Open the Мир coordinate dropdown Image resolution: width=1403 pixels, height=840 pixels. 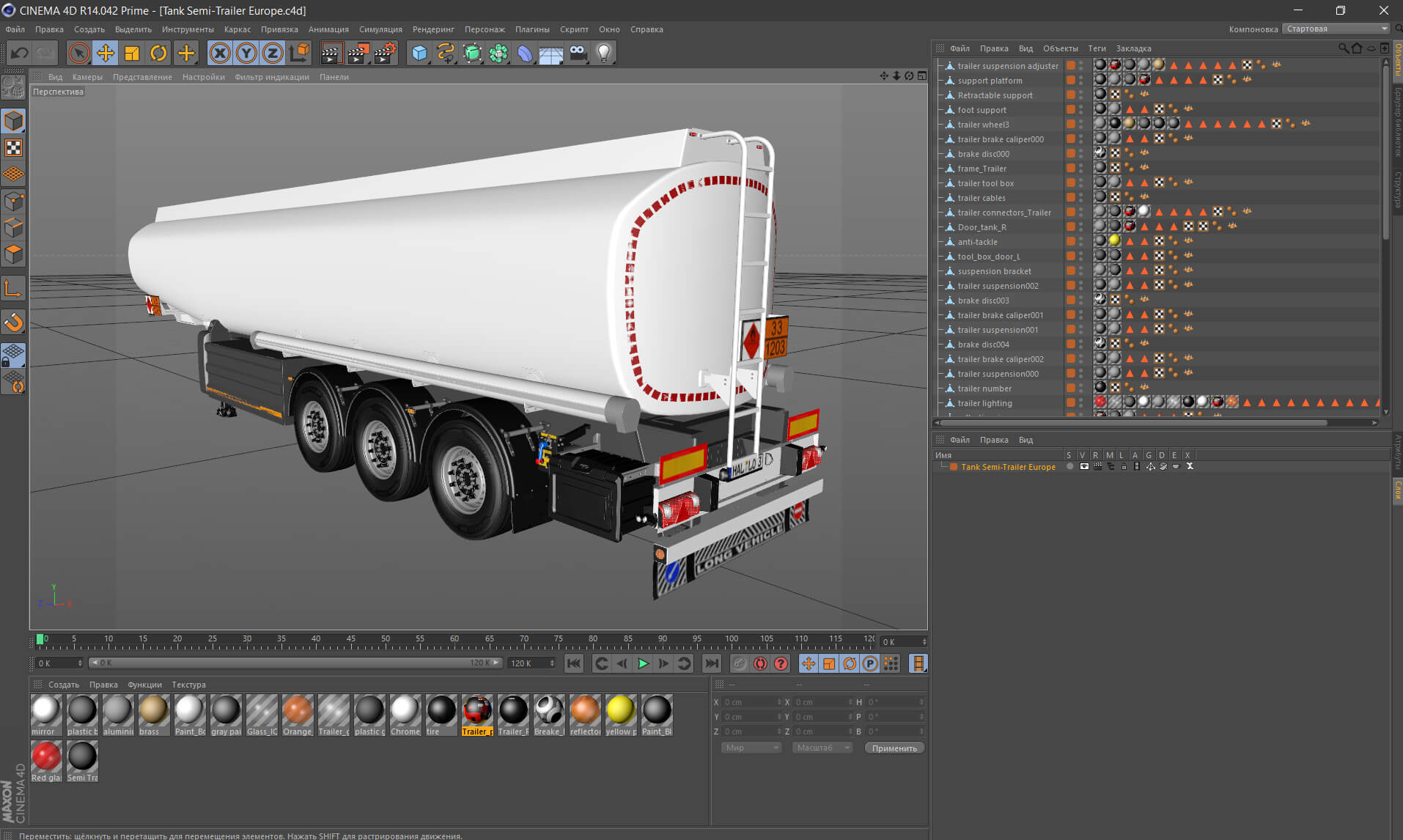click(x=751, y=748)
